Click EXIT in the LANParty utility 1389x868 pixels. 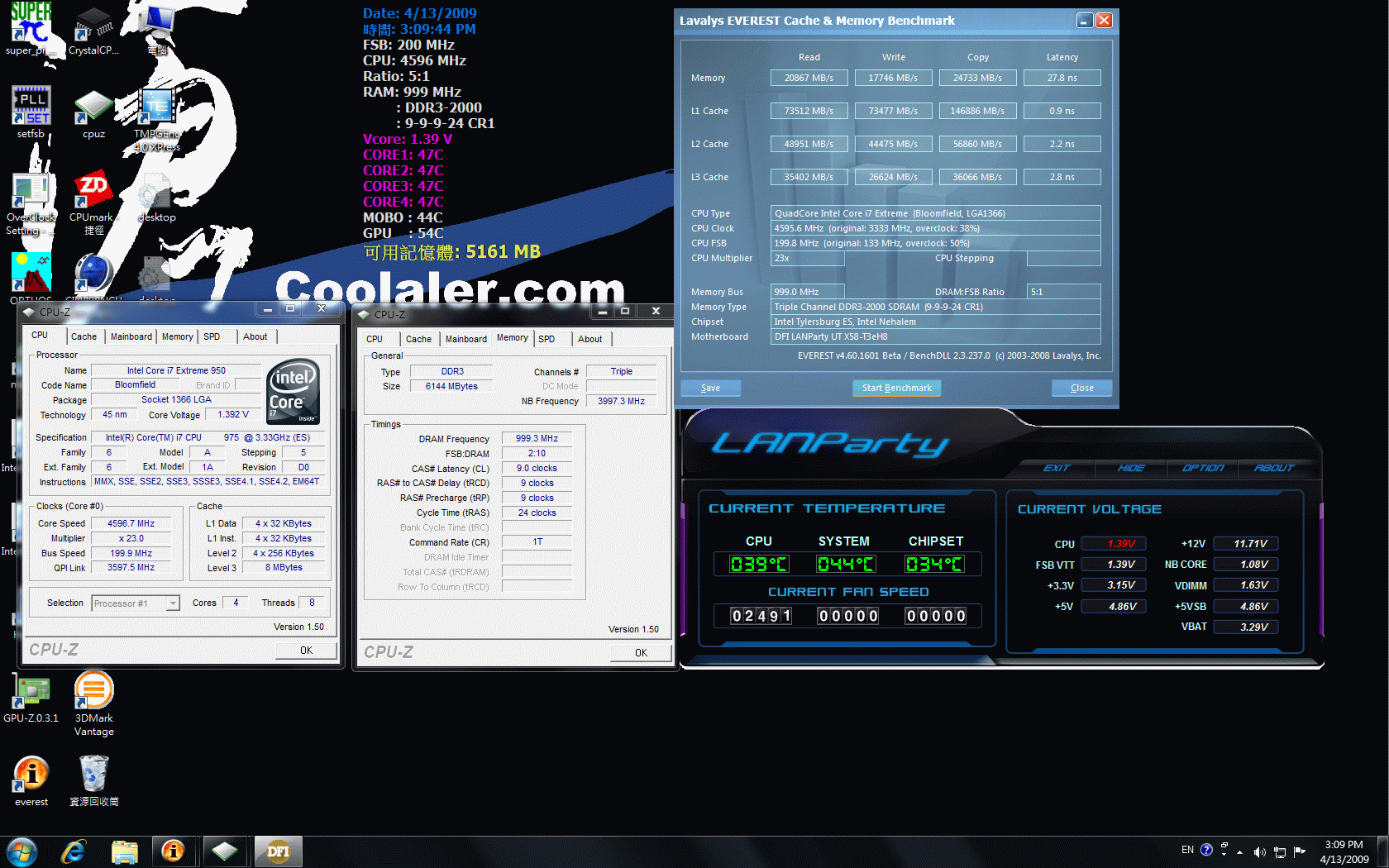point(1057,468)
